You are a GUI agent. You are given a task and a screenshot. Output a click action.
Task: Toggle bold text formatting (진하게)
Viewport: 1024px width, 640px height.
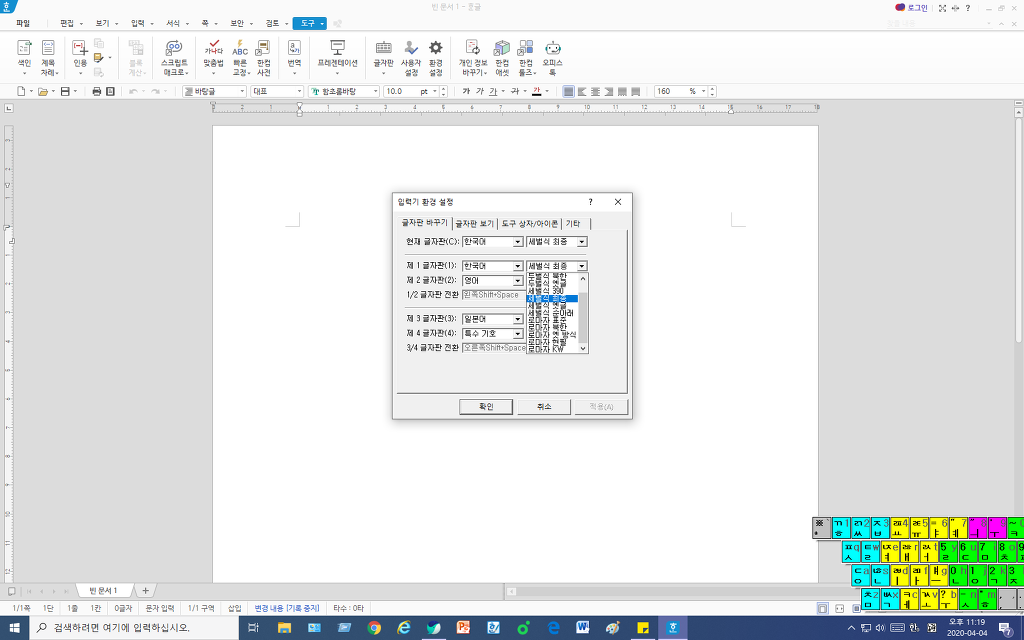click(x=466, y=91)
